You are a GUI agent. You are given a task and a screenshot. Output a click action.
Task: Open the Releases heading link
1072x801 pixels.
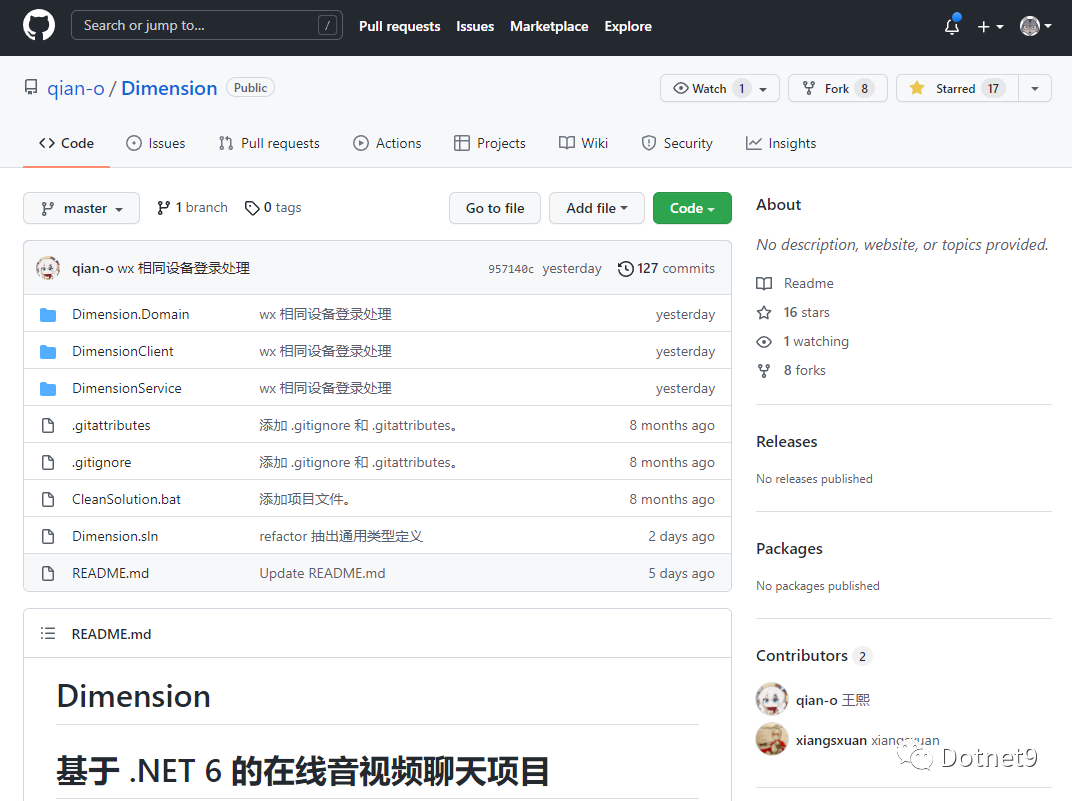click(786, 442)
